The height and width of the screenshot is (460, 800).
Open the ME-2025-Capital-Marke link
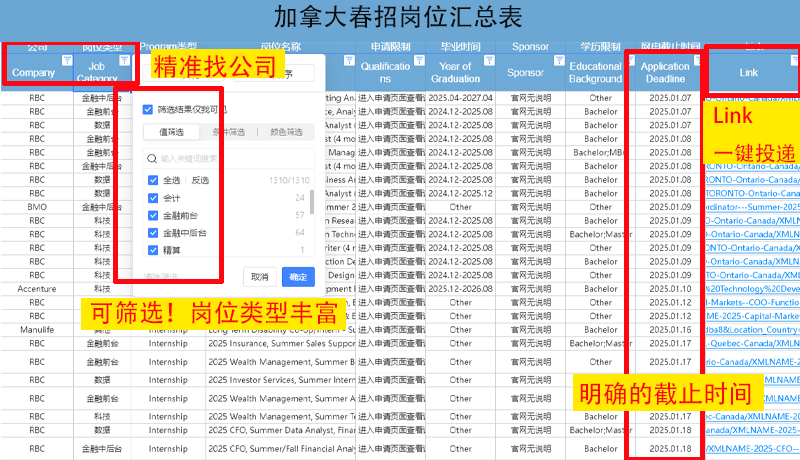[x=753, y=316]
